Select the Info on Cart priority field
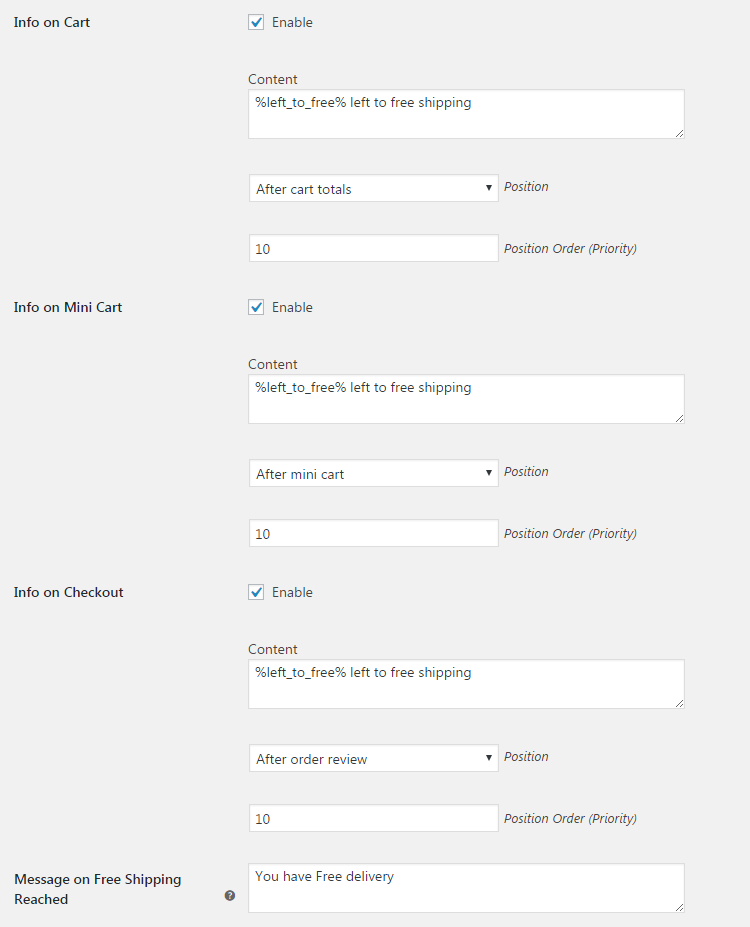The width and height of the screenshot is (750, 927). [x=374, y=248]
